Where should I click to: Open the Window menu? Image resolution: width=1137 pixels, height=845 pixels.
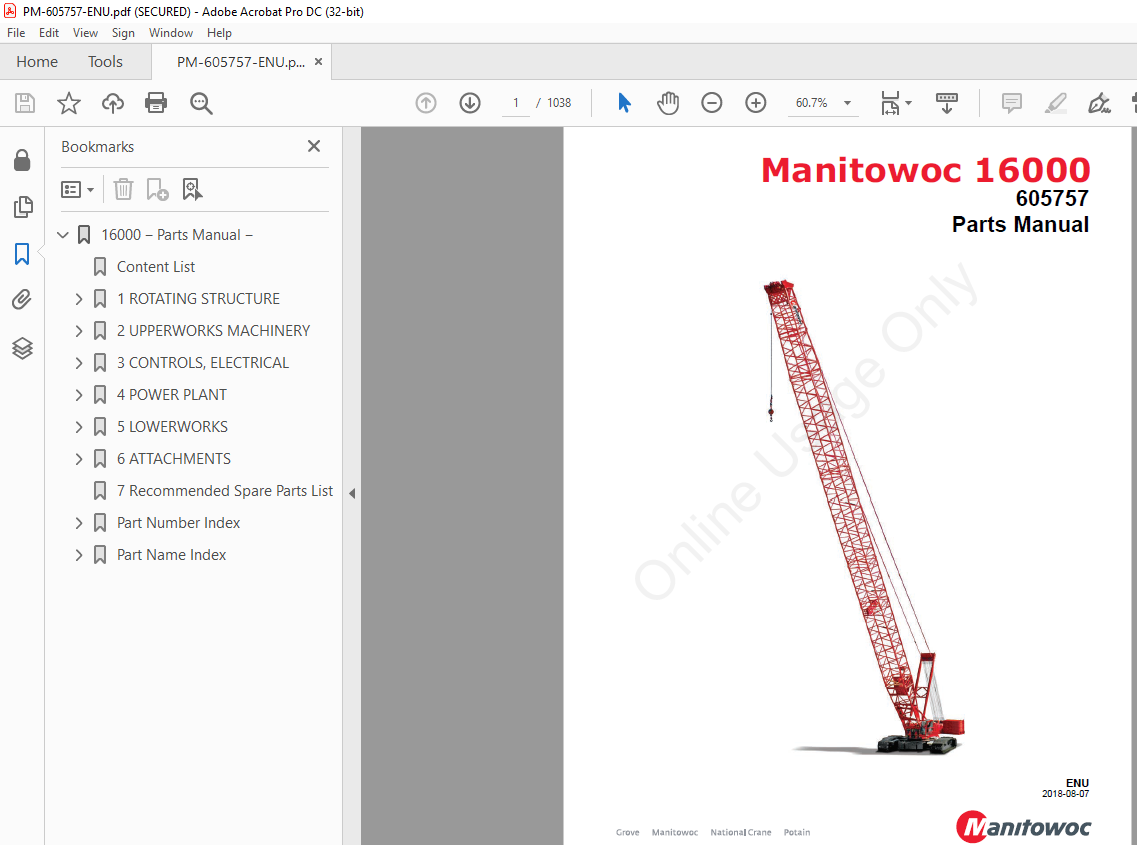pos(170,33)
